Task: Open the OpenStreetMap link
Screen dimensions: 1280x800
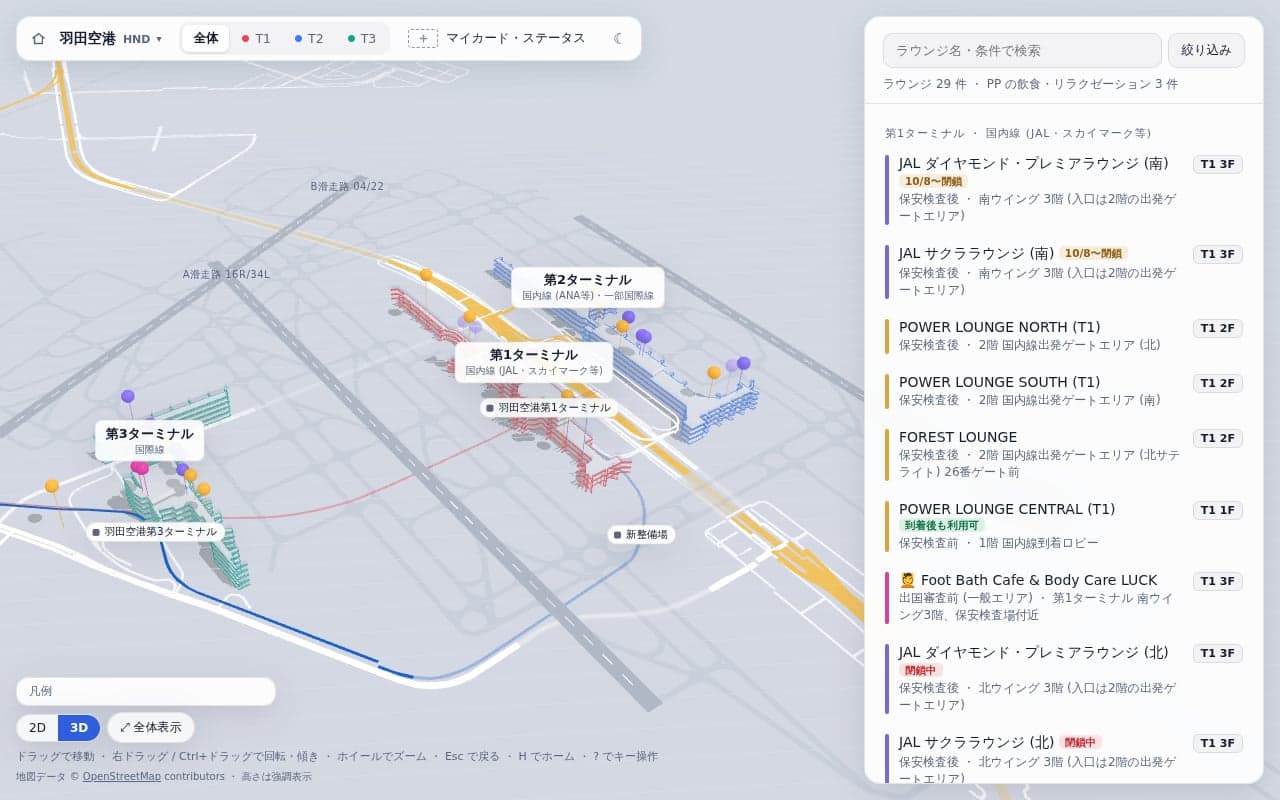Action: pos(122,776)
